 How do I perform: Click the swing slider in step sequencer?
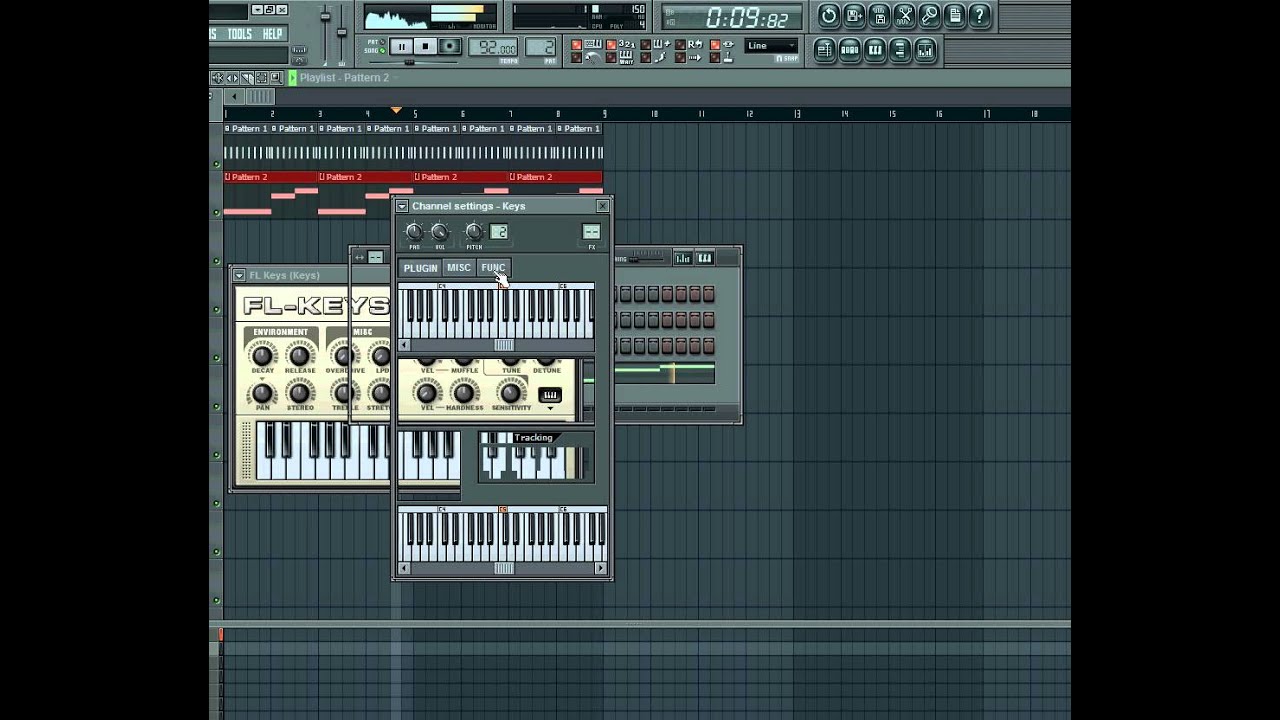647,259
